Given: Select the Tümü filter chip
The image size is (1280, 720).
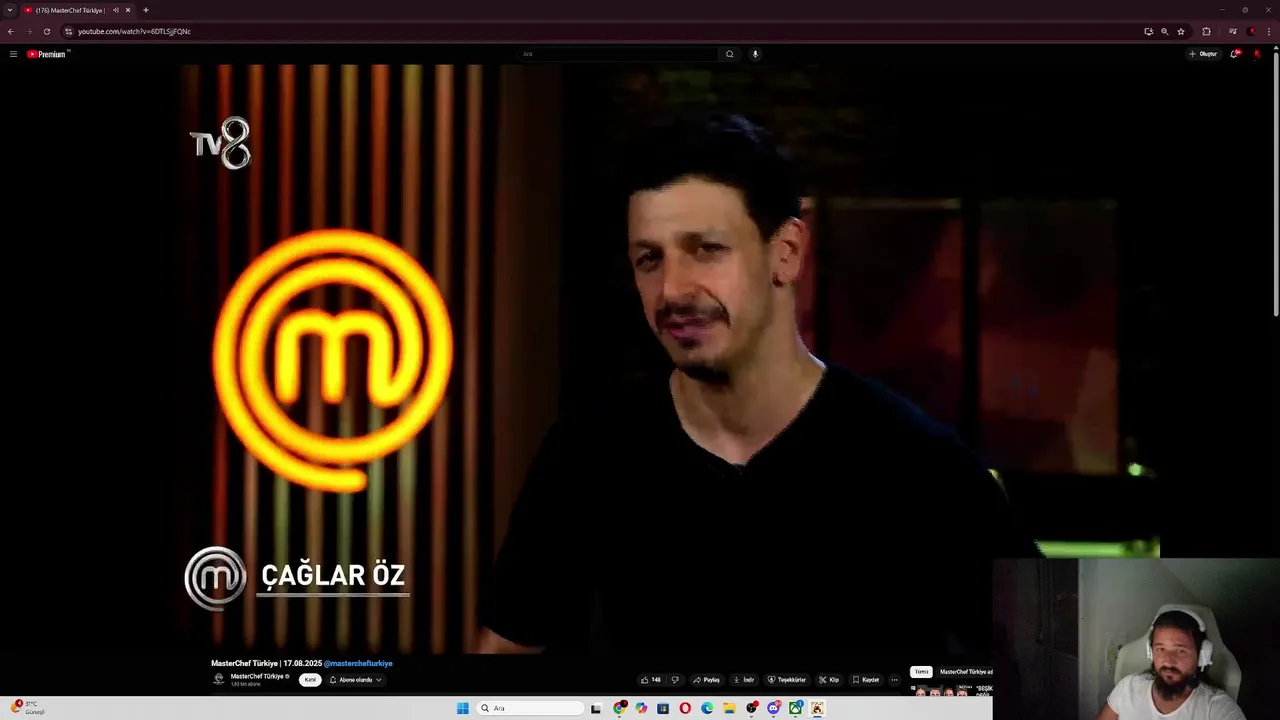Looking at the screenshot, I should point(921,672).
